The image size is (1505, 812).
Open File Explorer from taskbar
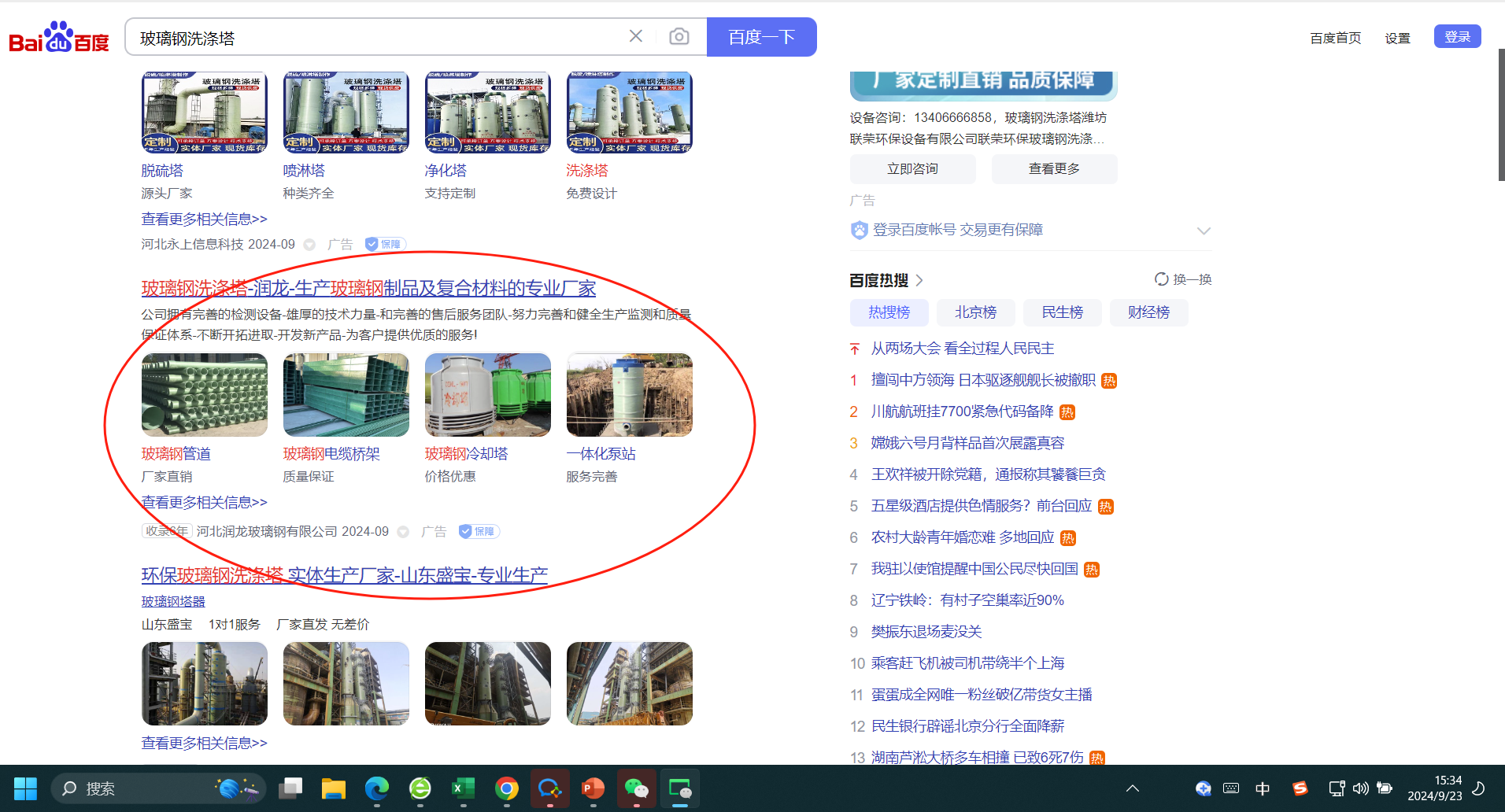click(x=334, y=788)
